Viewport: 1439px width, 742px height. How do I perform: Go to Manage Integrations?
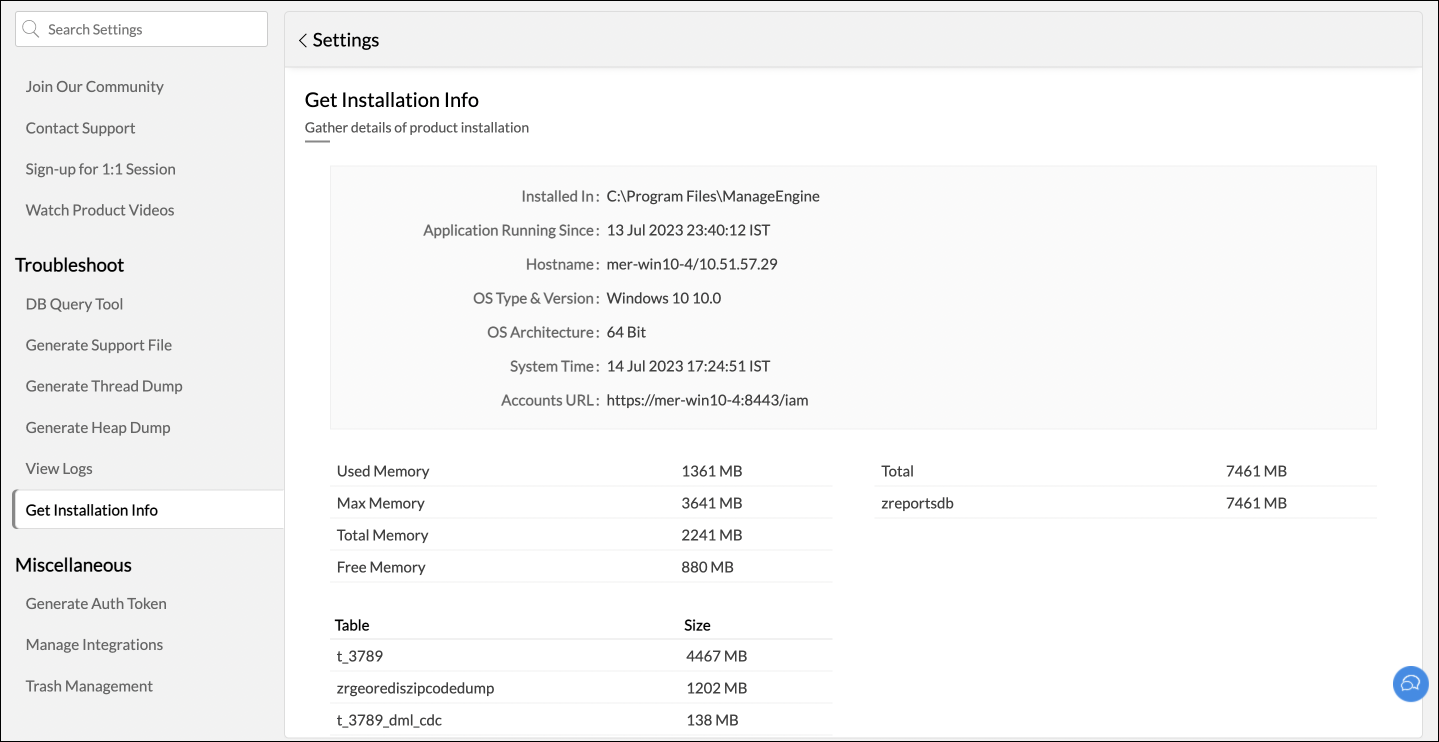click(94, 645)
